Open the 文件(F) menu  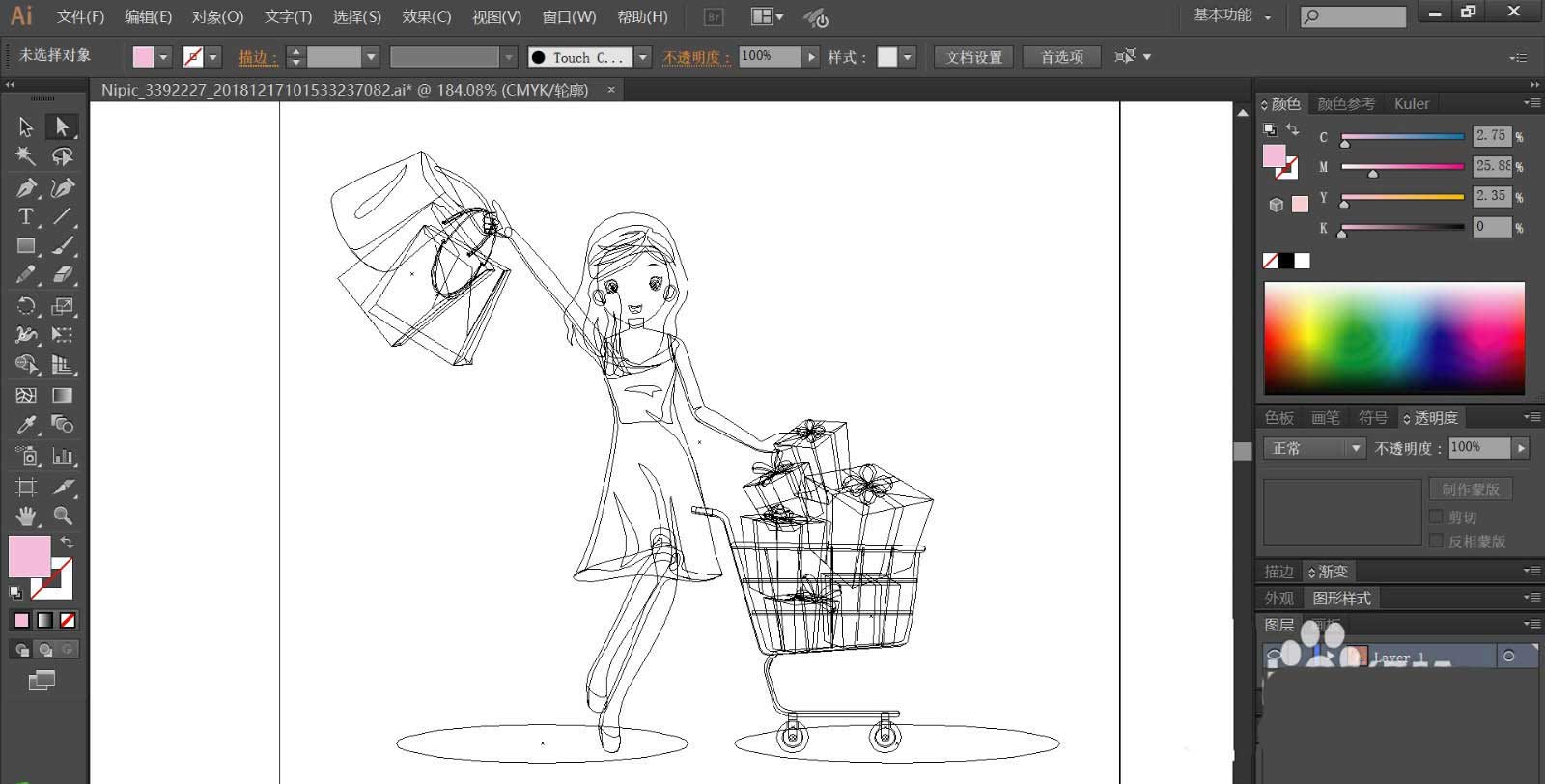(80, 16)
